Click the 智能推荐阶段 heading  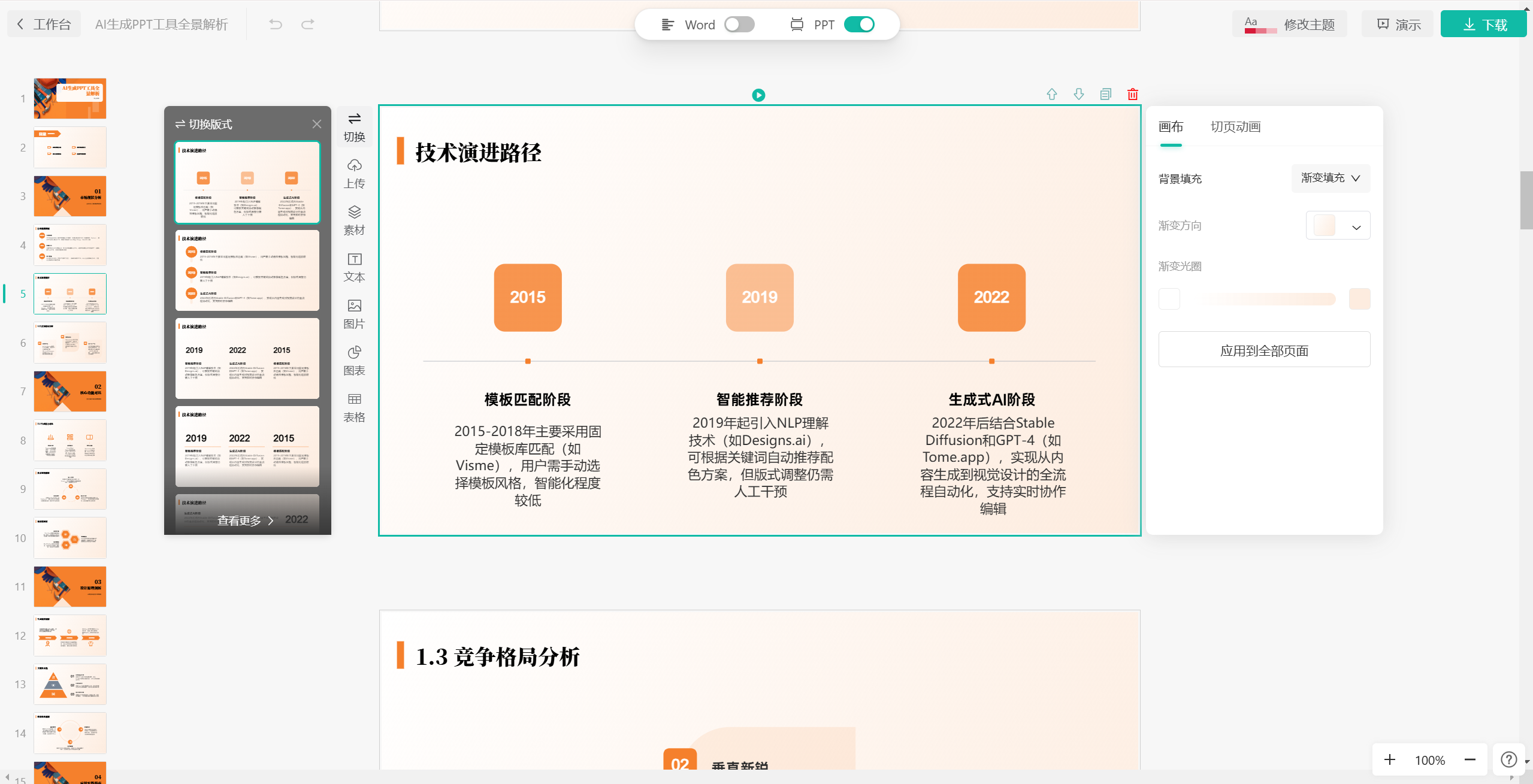tap(760, 399)
